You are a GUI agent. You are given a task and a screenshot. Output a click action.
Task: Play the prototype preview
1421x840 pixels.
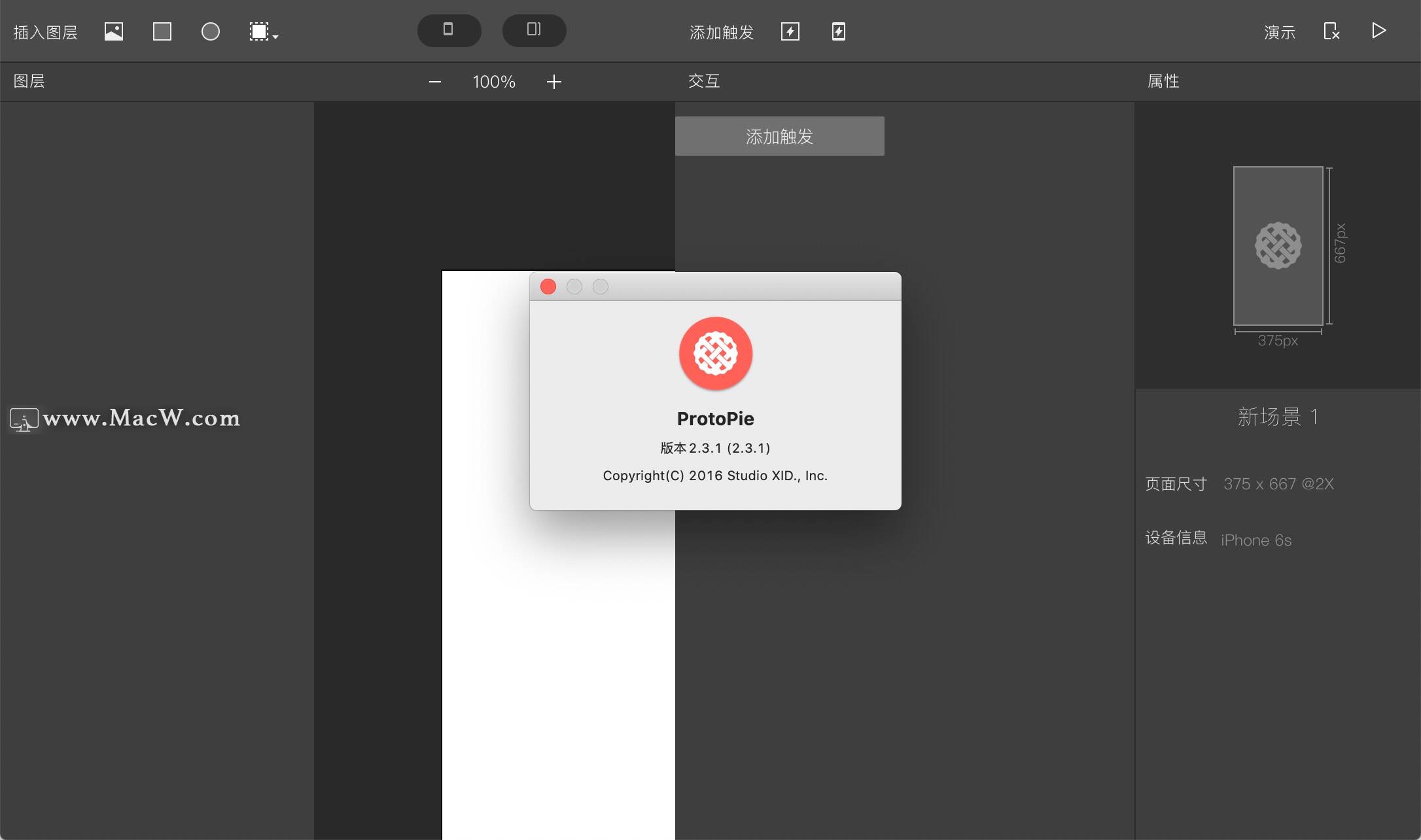[x=1378, y=31]
